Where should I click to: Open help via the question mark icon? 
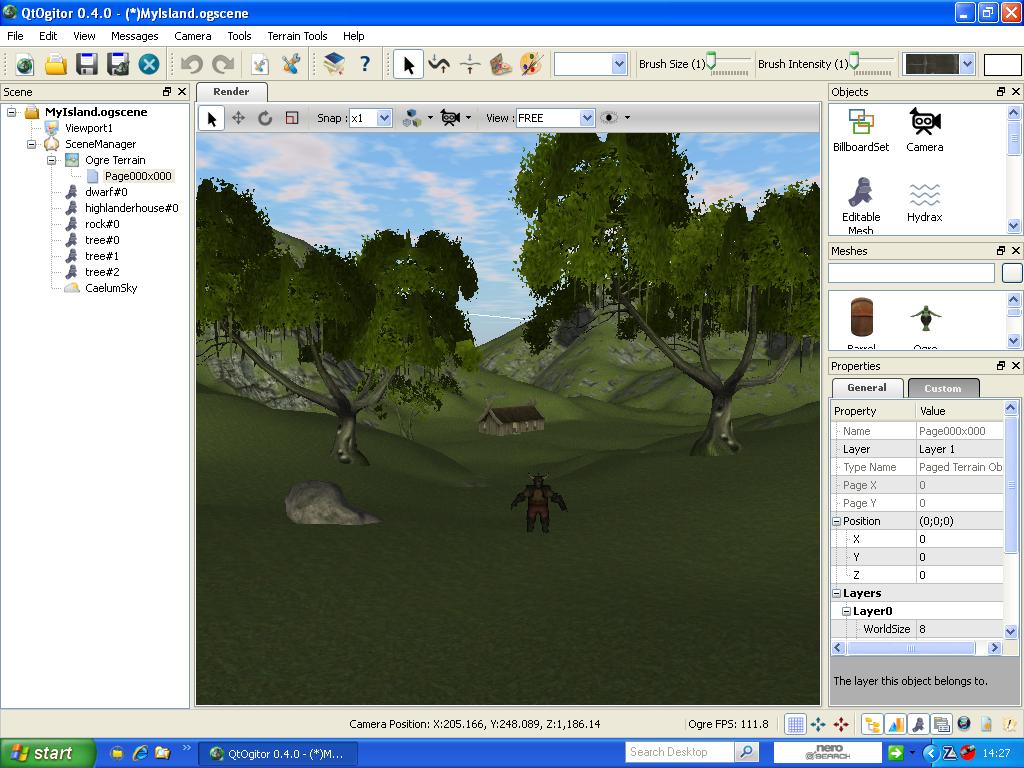click(365, 64)
